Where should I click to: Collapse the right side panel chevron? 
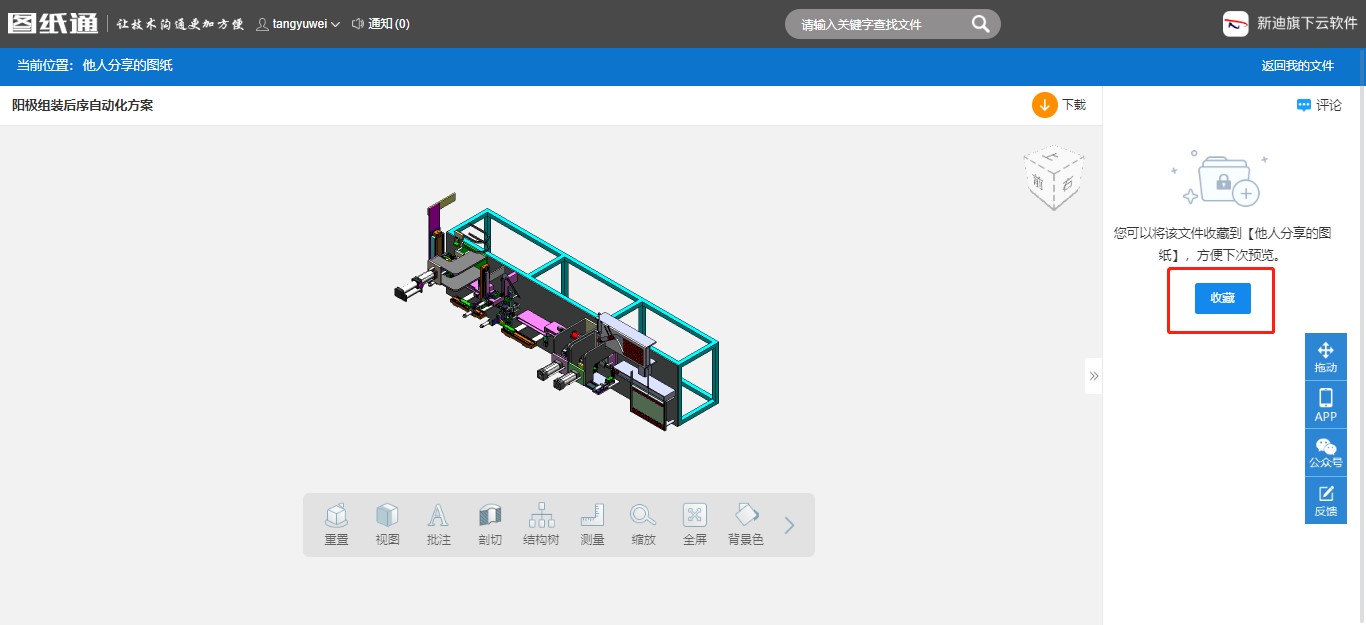1093,376
